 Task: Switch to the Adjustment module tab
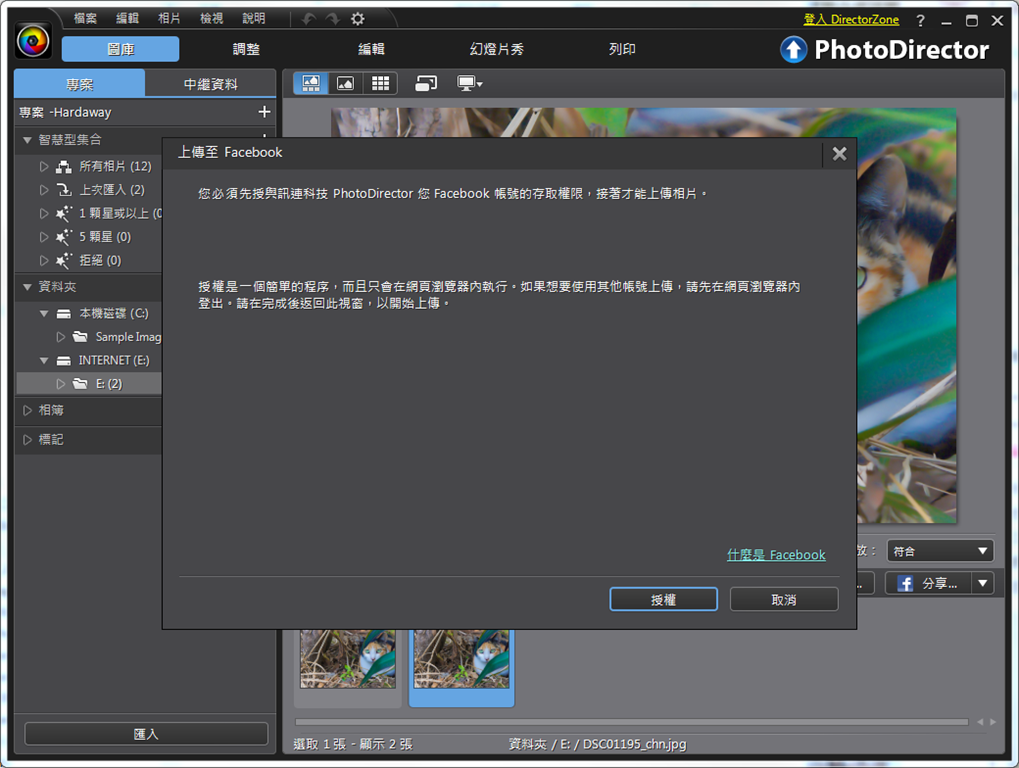(x=246, y=49)
